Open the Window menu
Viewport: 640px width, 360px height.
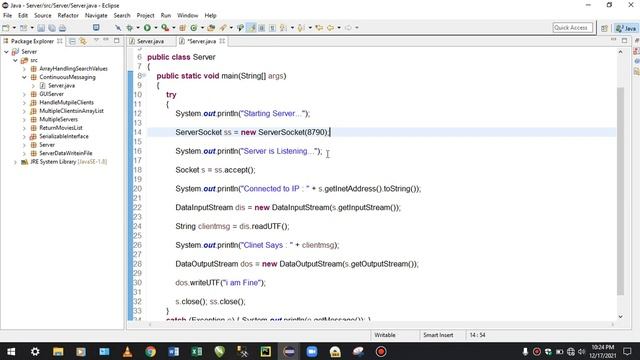pos(187,16)
